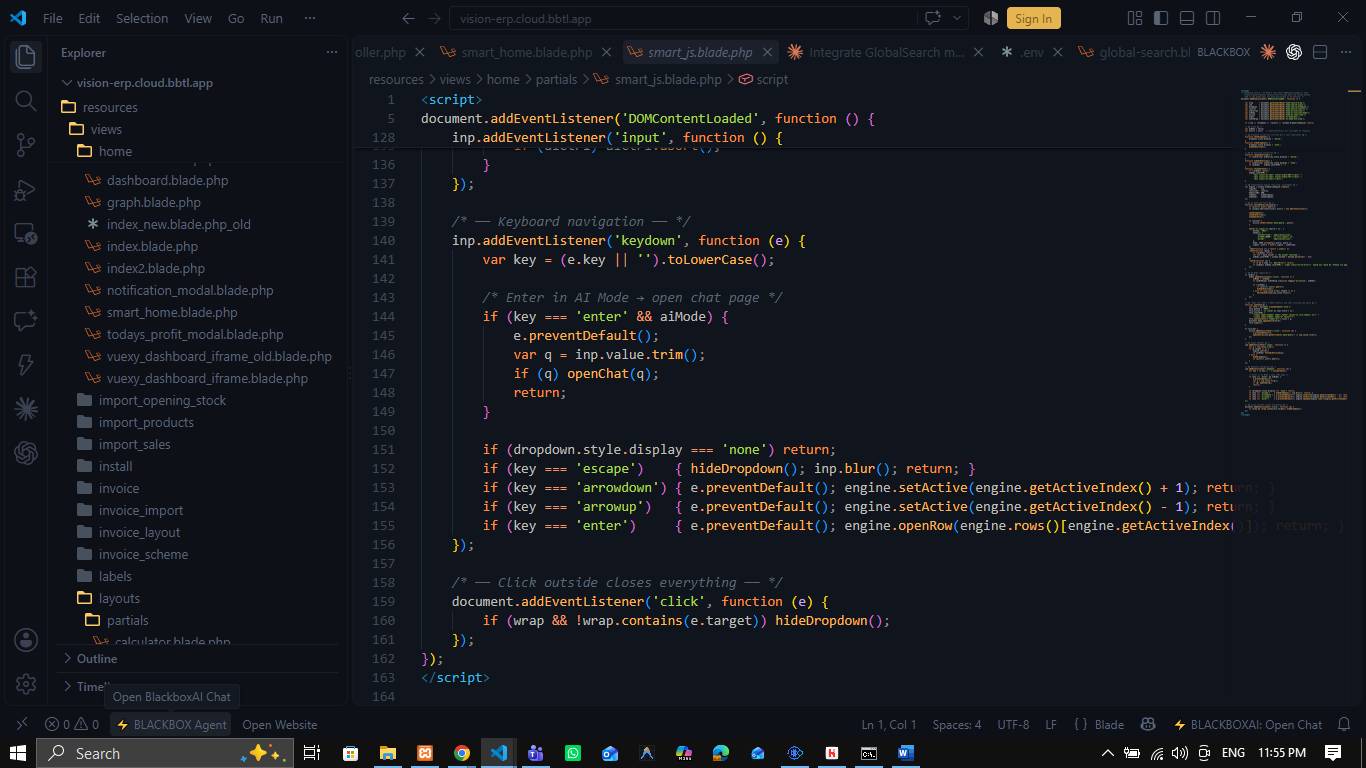Click the Sign In button
This screenshot has width=1366, height=768.
[x=1033, y=18]
